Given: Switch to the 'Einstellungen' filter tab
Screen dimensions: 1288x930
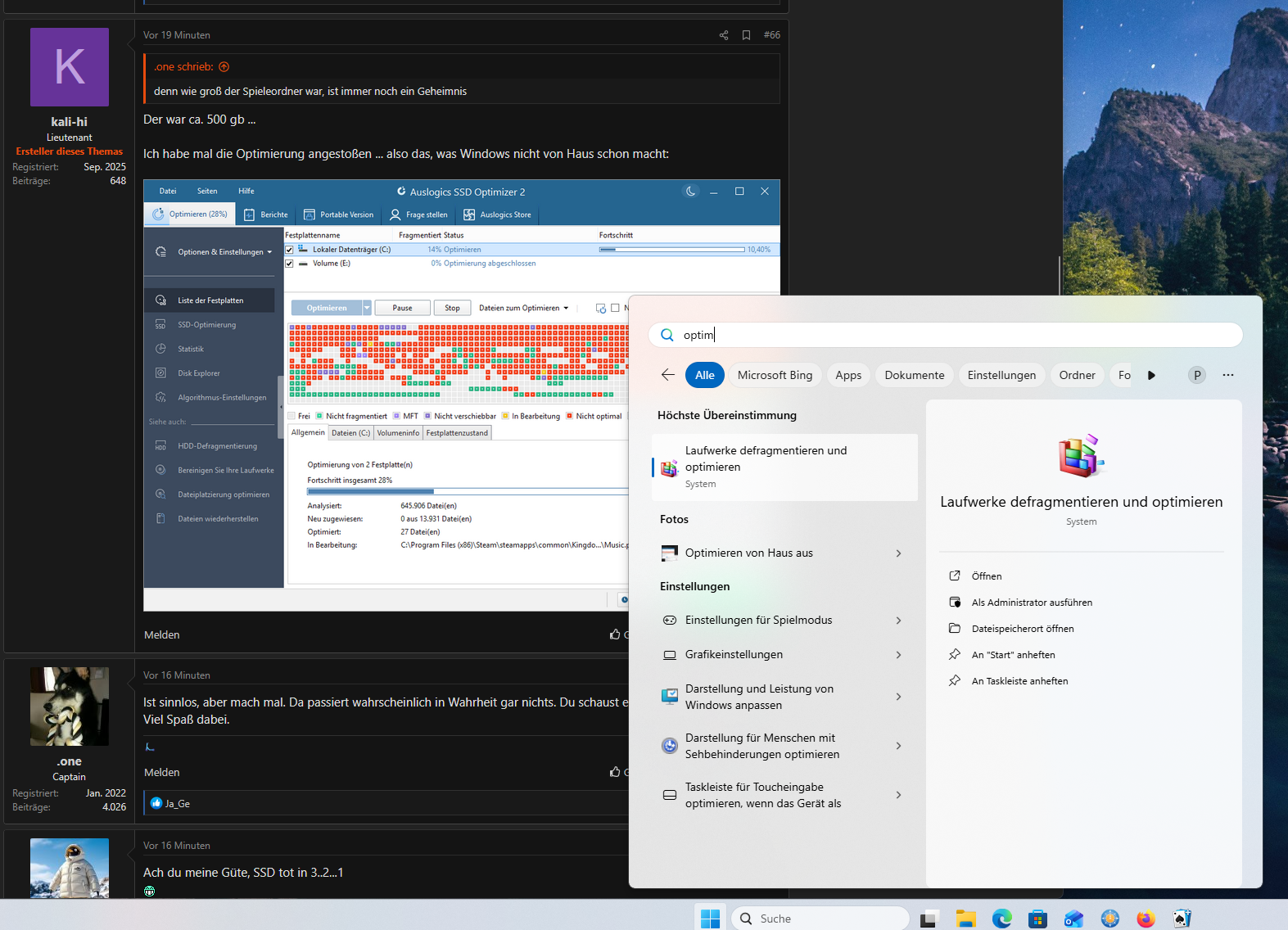Looking at the screenshot, I should (x=1001, y=375).
